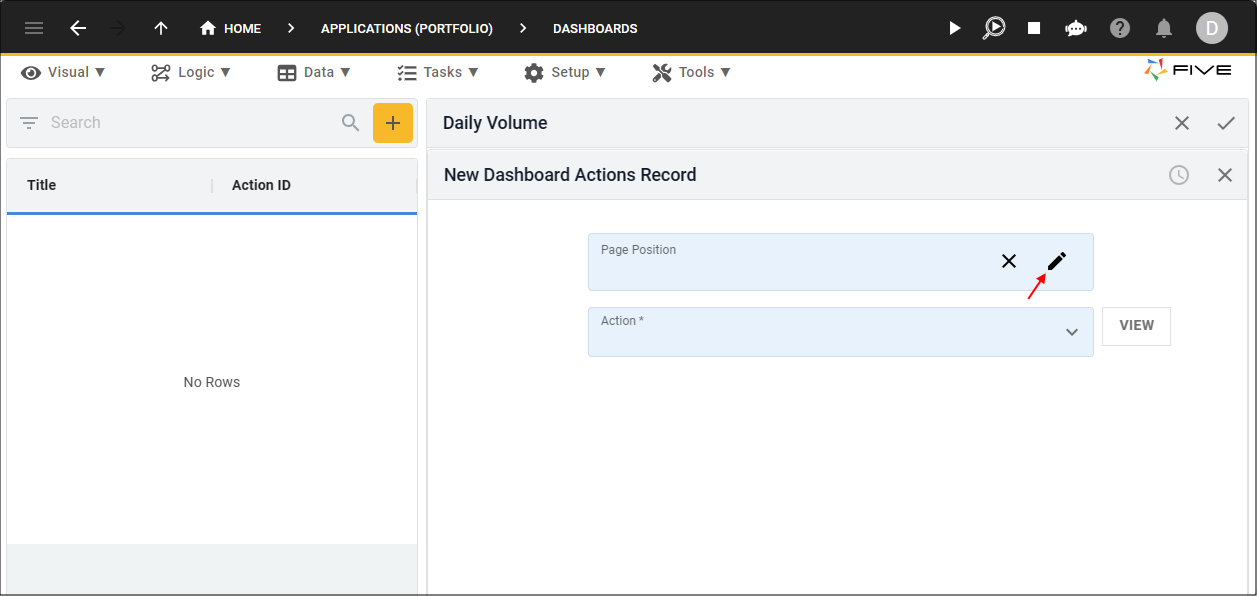Open the Logic dropdown menu
The height and width of the screenshot is (596, 1257).
191,72
